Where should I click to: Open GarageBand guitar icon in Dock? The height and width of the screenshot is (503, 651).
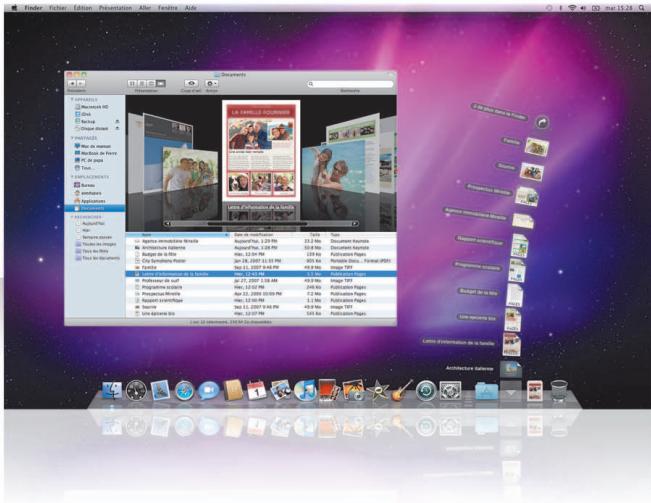pyautogui.click(x=402, y=390)
